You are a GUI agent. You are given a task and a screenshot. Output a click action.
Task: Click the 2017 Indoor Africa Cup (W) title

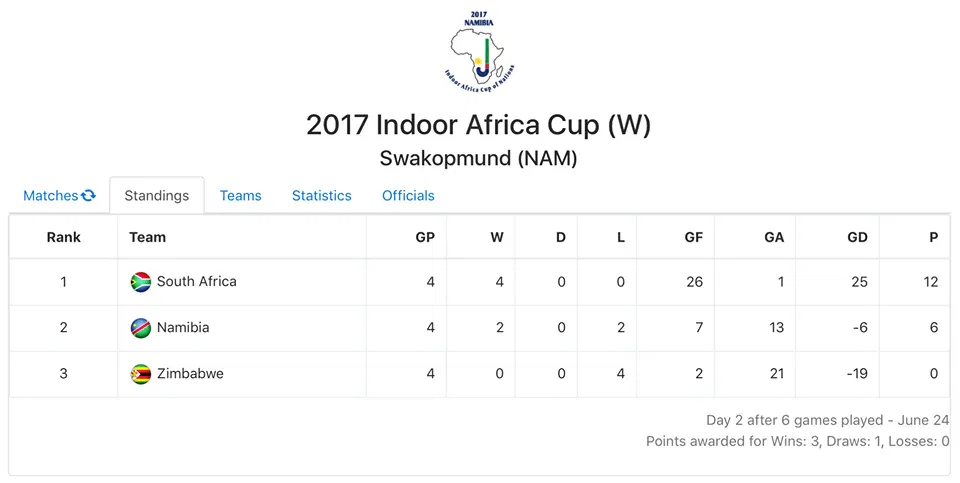(479, 126)
